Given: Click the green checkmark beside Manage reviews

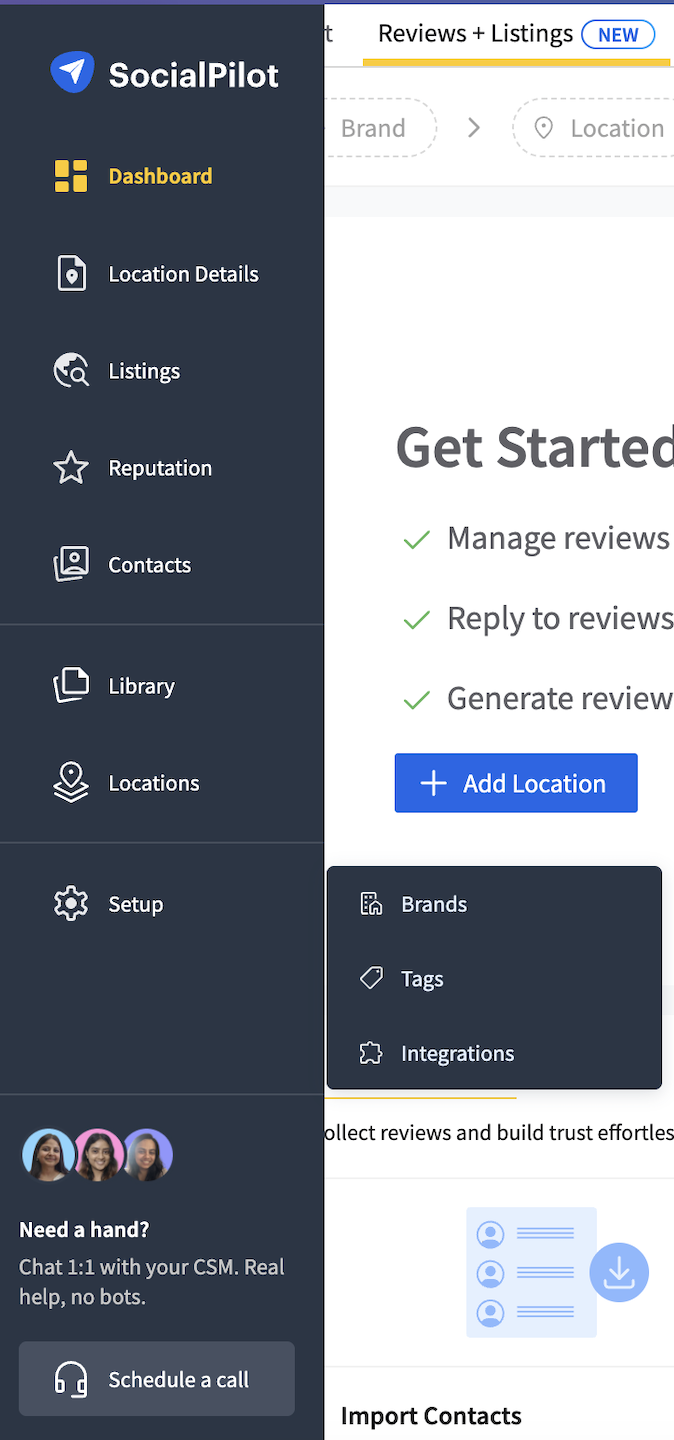Looking at the screenshot, I should [416, 540].
